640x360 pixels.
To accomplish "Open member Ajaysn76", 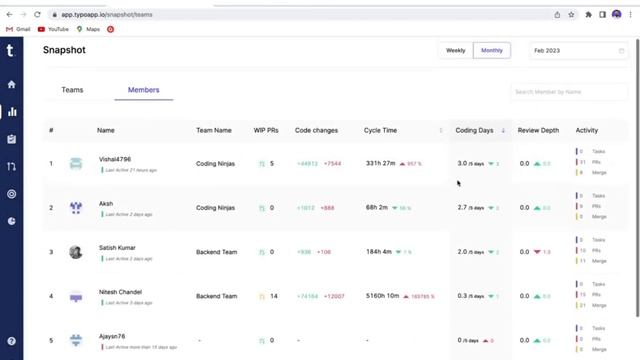I will click(112, 336).
